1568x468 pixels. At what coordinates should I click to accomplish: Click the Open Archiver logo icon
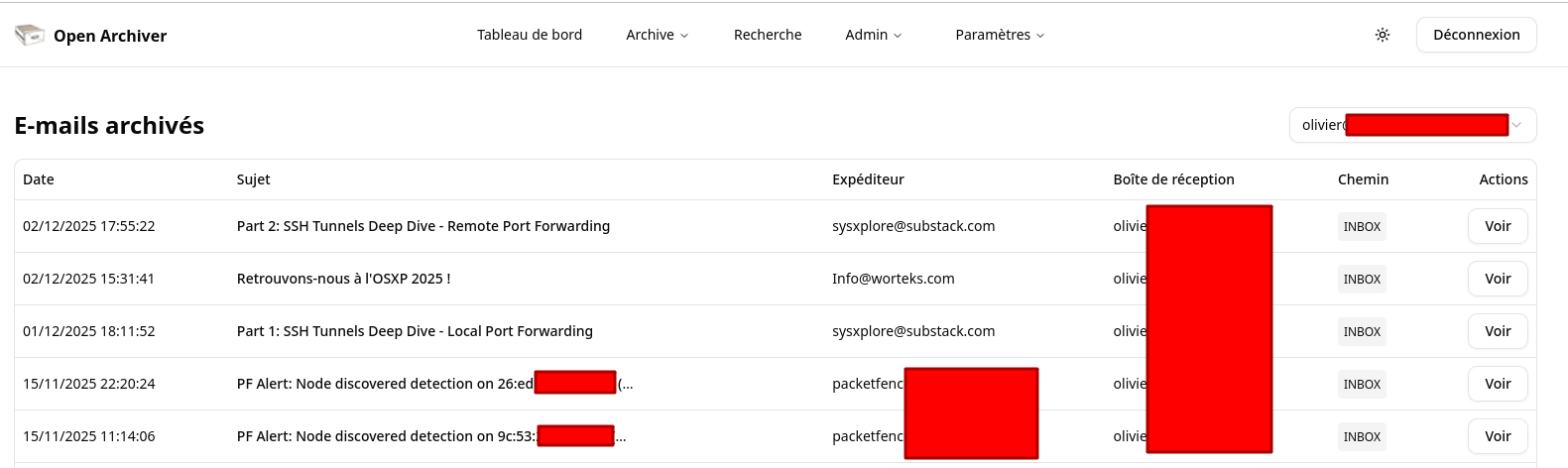pos(30,36)
